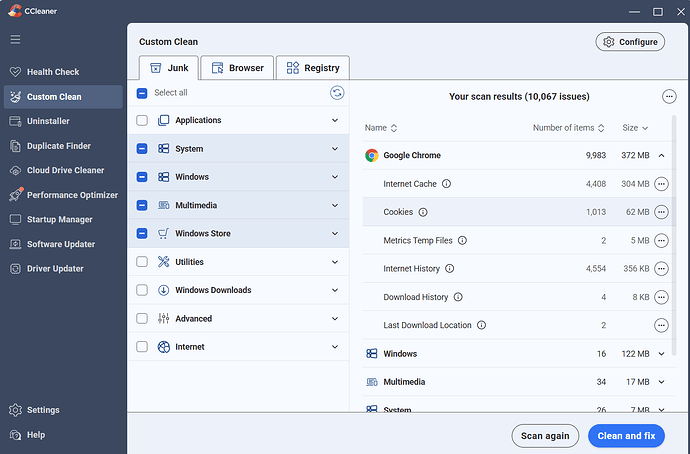Expand the Advanced chevron
Screen dimensions: 690x454
335,319
